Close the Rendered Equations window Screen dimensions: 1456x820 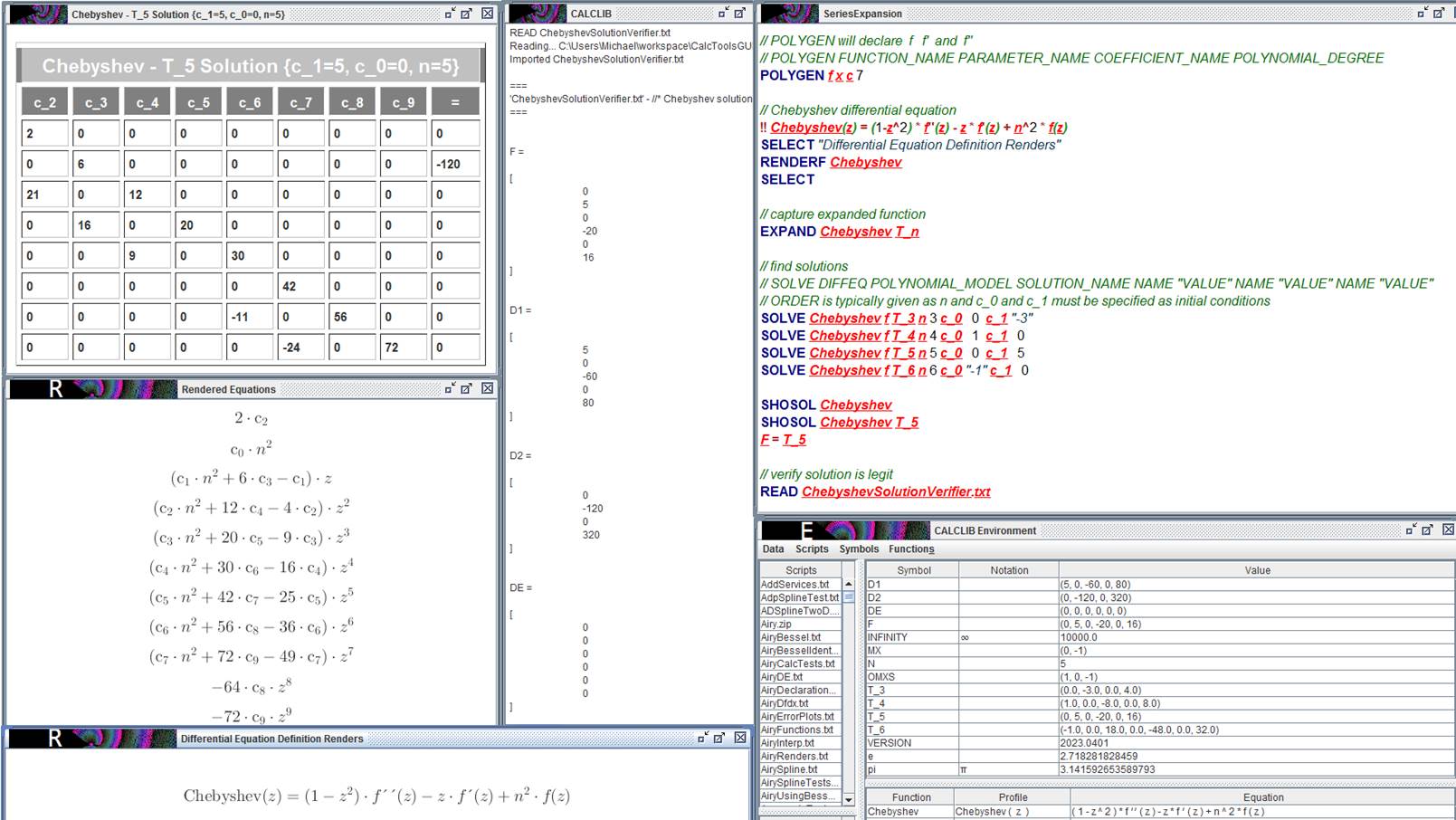pos(487,388)
